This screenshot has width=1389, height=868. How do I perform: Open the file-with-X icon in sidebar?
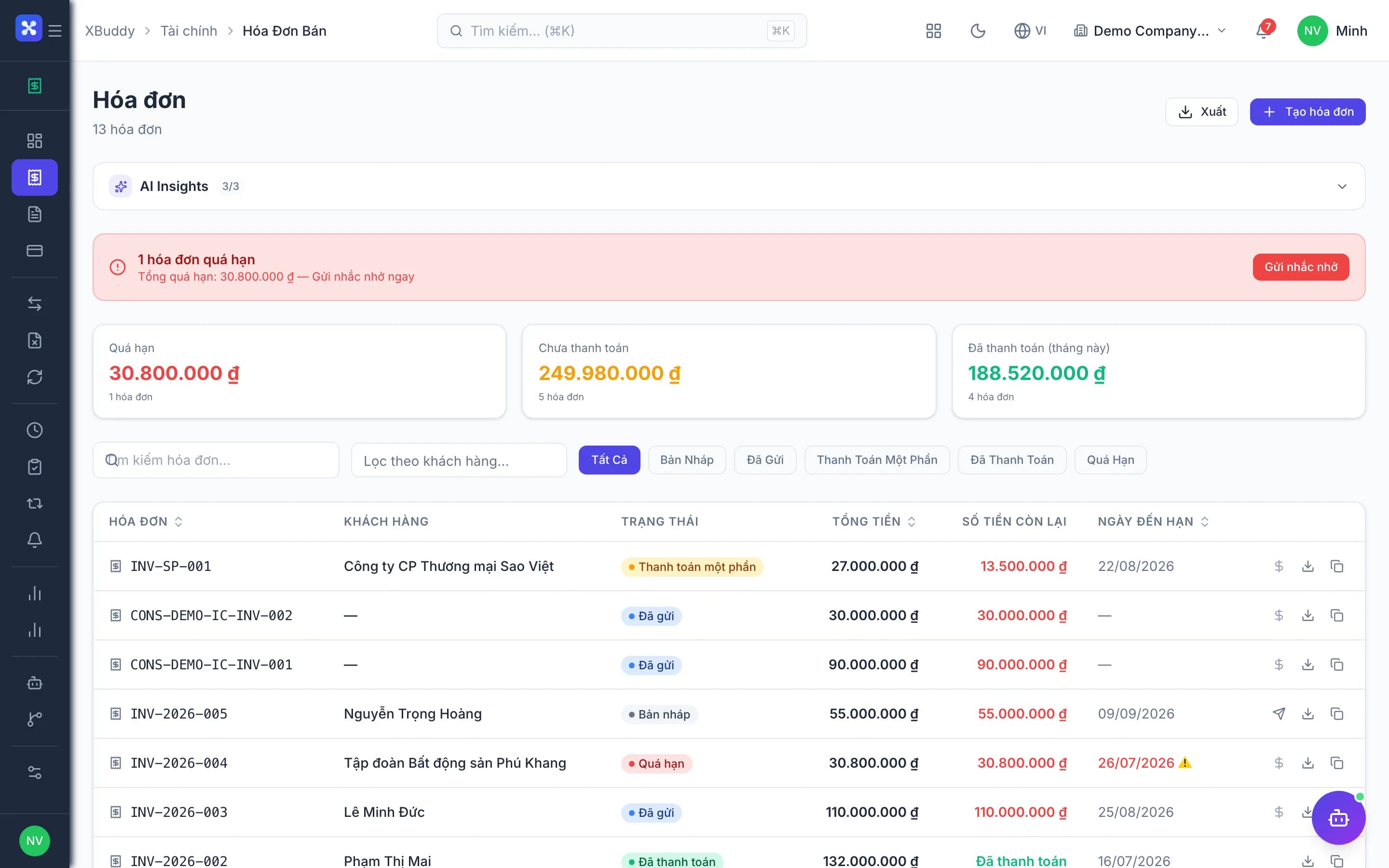point(34,340)
